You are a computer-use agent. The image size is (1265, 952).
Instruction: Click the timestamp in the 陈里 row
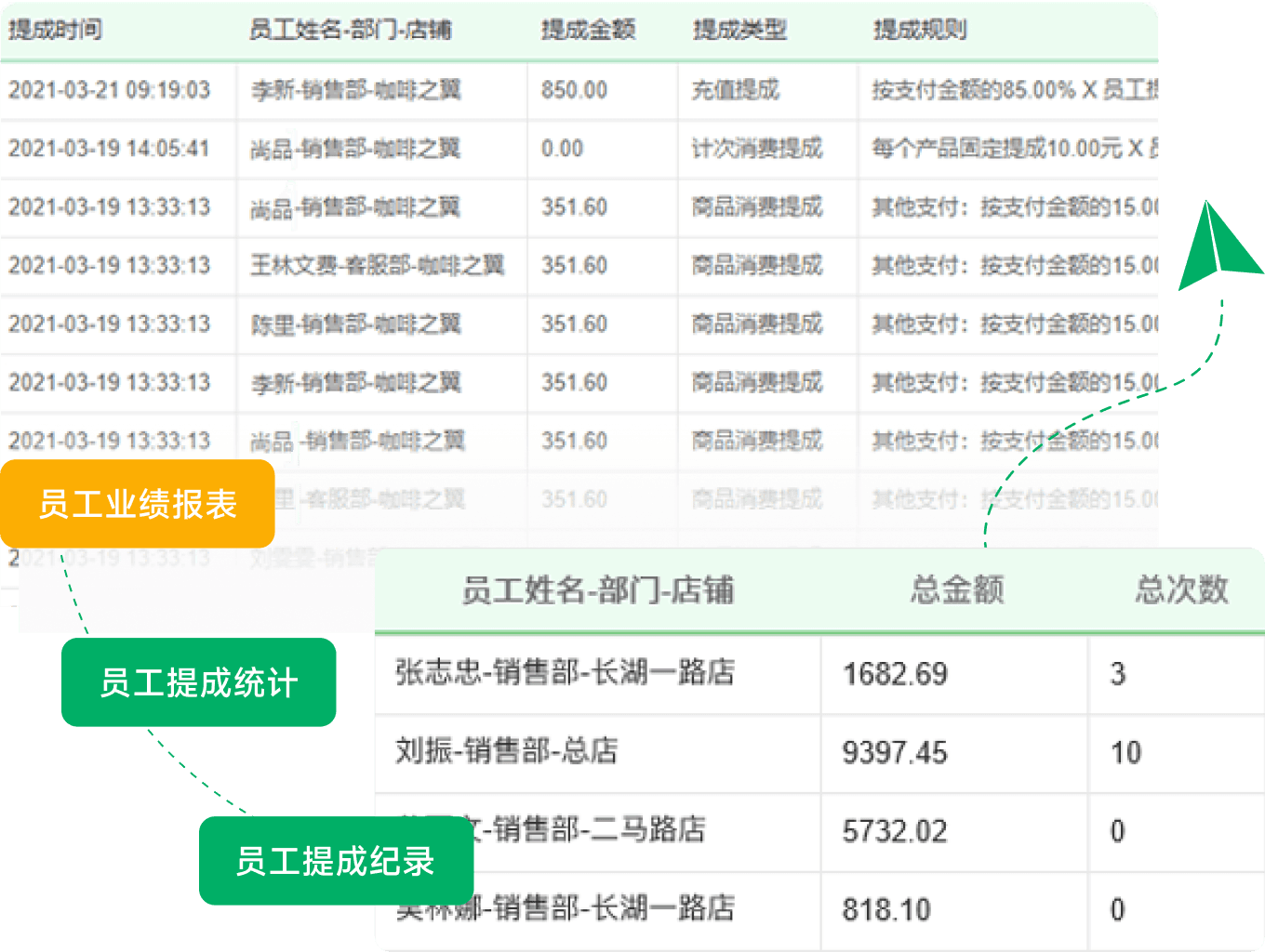click(110, 324)
